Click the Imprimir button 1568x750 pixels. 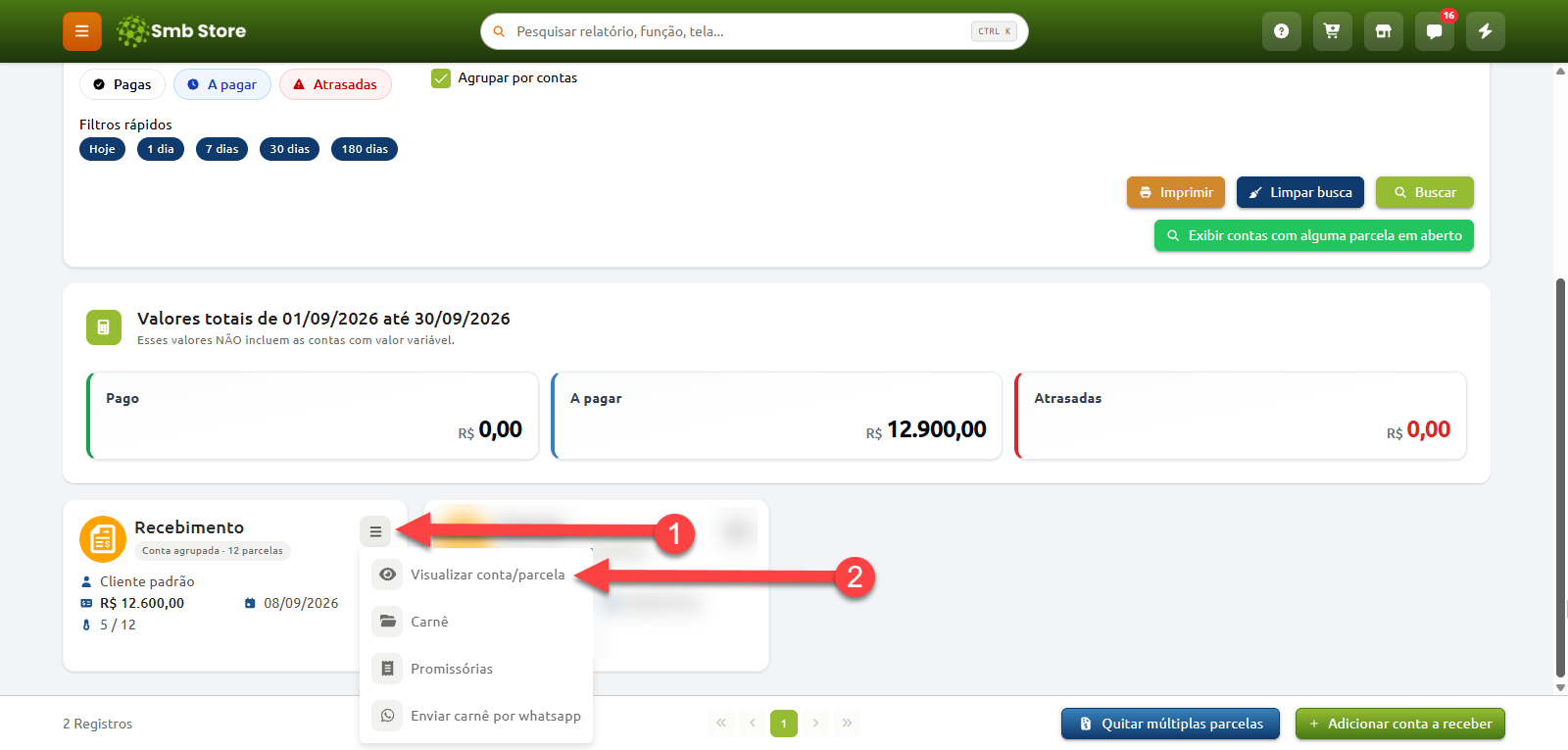(1176, 192)
